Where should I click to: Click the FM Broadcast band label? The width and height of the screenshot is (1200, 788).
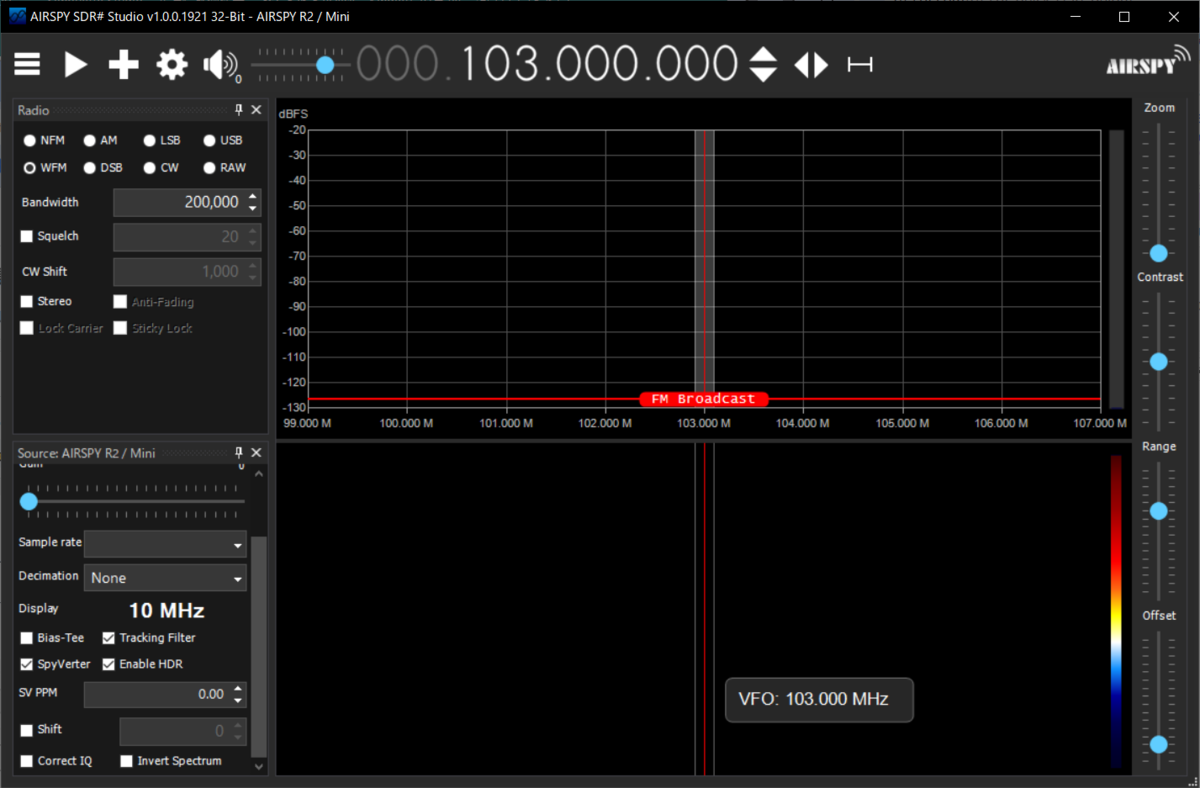point(704,399)
